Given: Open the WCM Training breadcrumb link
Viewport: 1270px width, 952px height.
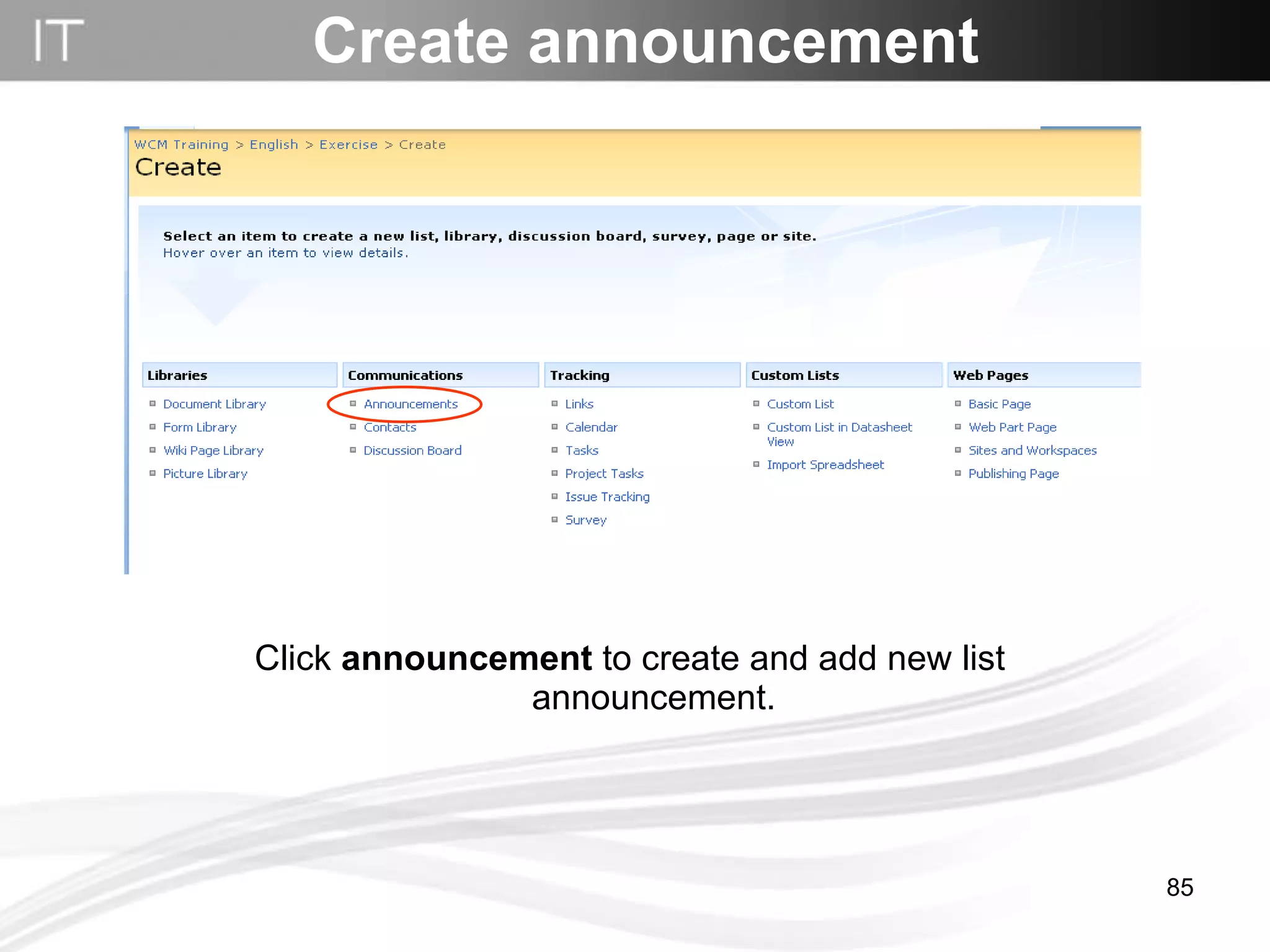Looking at the screenshot, I should (x=181, y=144).
